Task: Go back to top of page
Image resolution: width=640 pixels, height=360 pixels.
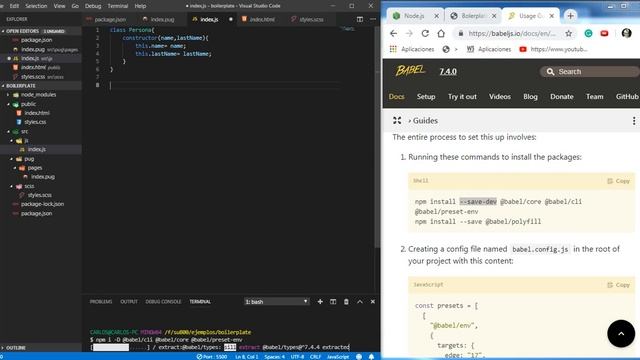Action: tap(621, 333)
